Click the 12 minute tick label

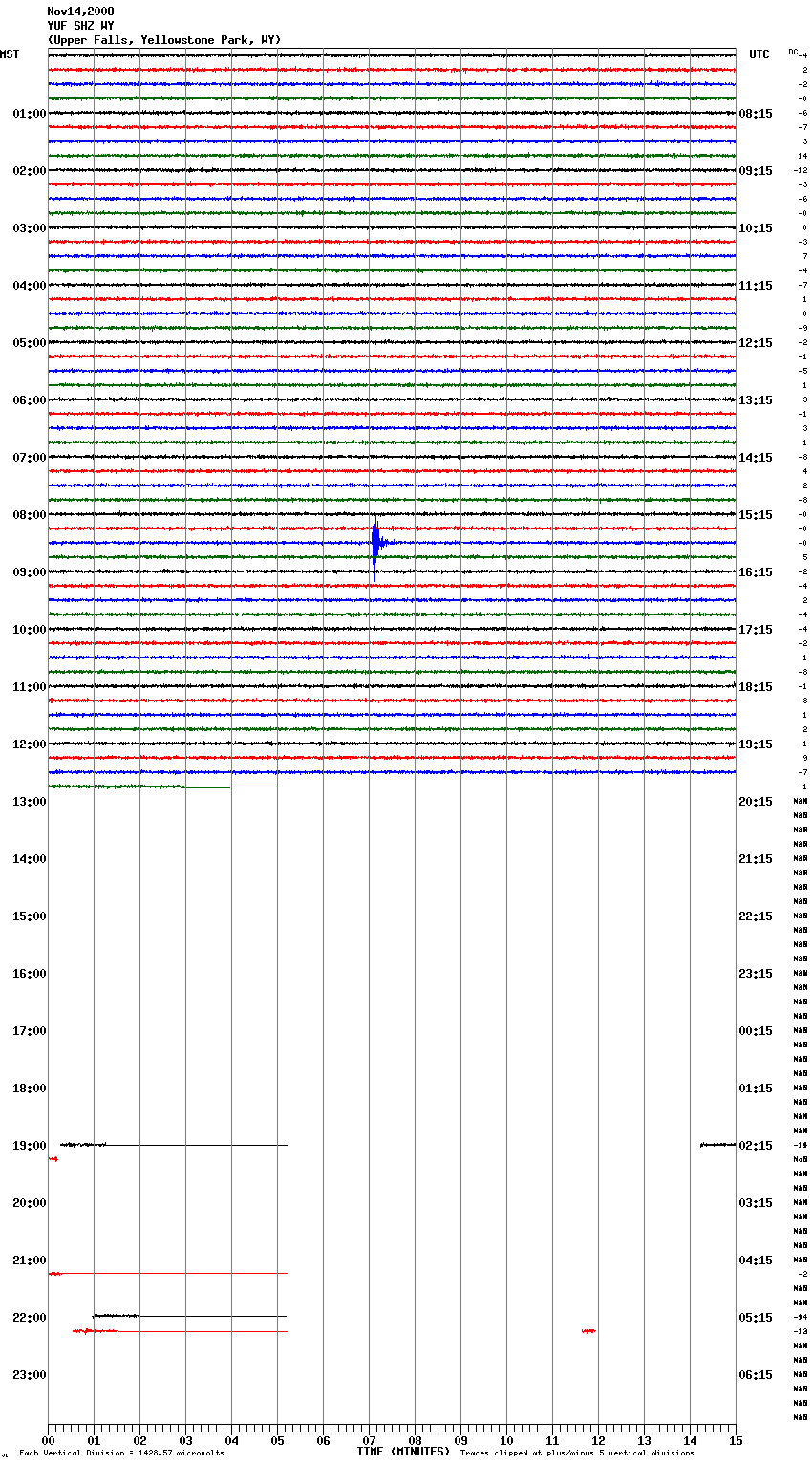[x=598, y=1440]
